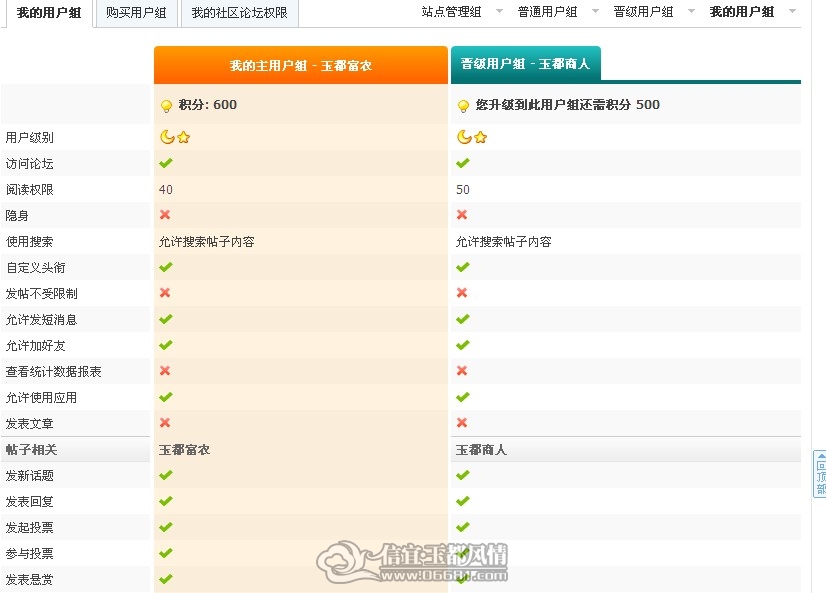Image resolution: width=826 pixels, height=593 pixels.
Task: Click the star level icon in 玉都富农 column
Action: point(183,137)
